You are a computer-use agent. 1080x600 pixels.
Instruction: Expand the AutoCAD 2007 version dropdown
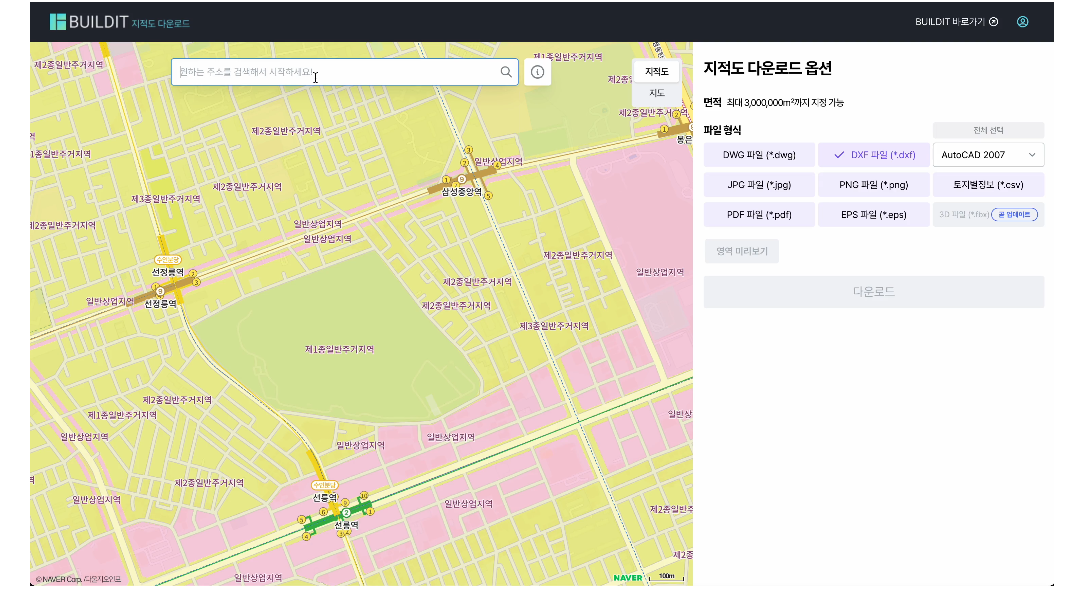coord(988,155)
